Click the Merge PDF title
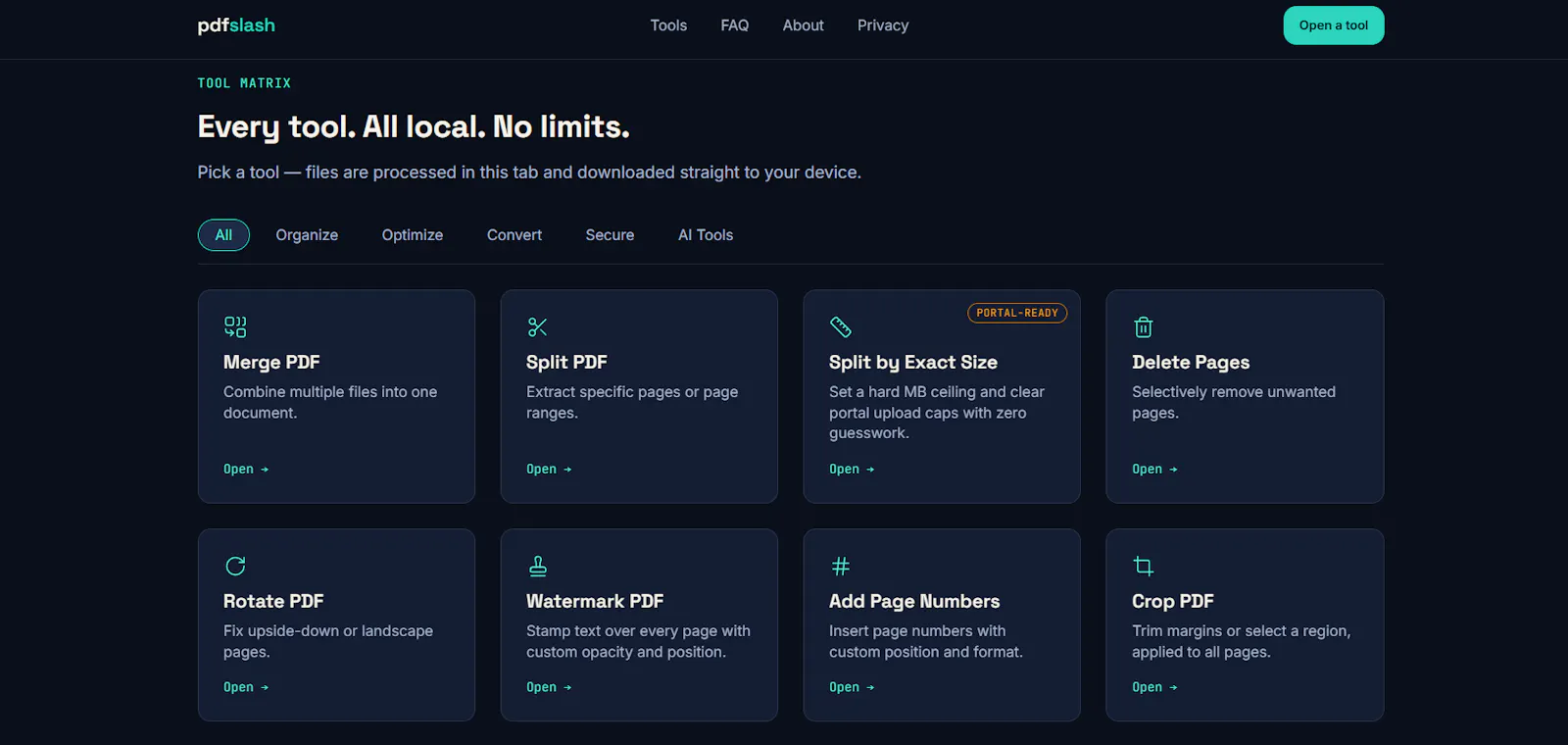The width and height of the screenshot is (1568, 745). [x=271, y=363]
